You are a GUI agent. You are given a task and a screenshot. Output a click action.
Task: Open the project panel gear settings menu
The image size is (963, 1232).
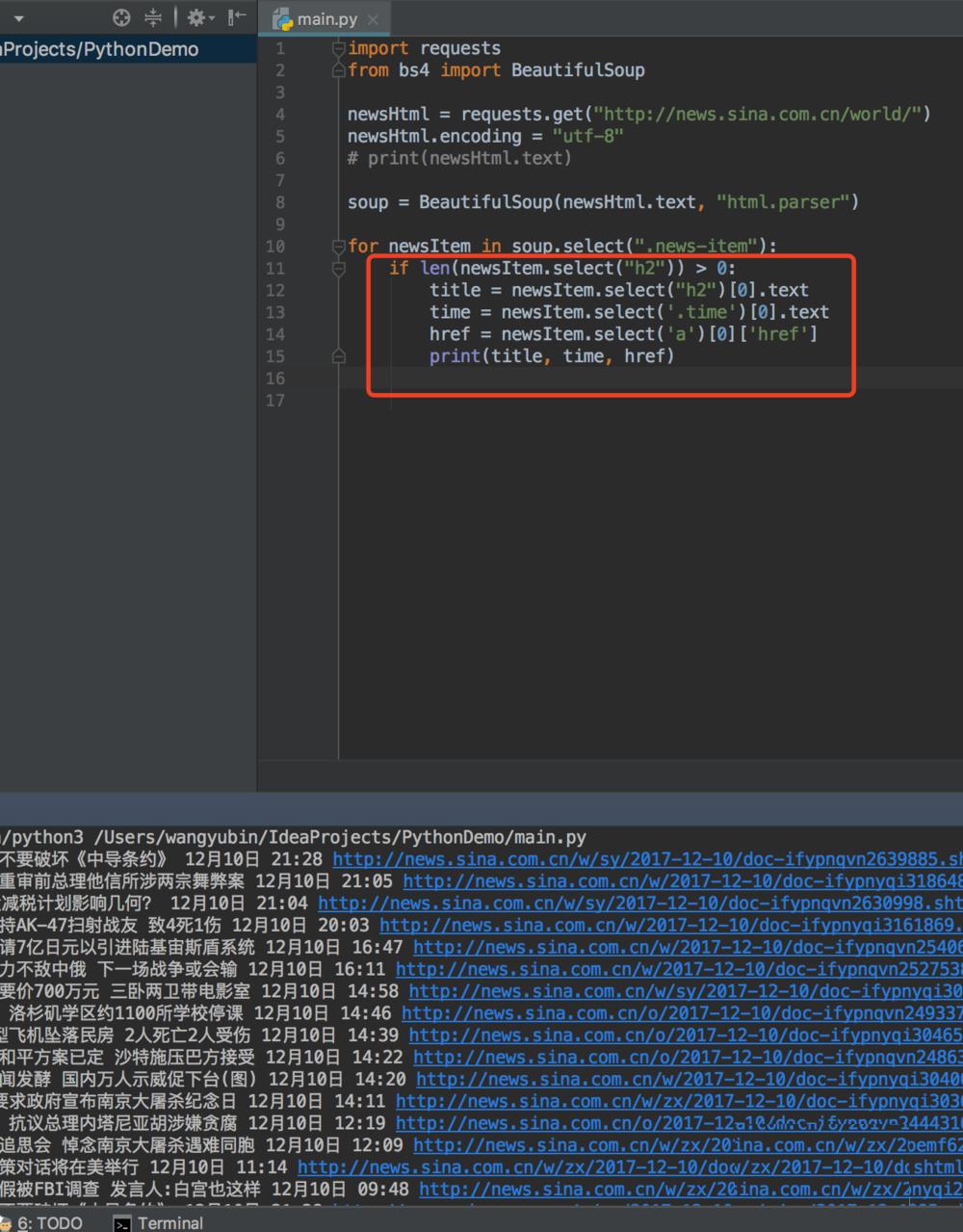pyautogui.click(x=197, y=17)
